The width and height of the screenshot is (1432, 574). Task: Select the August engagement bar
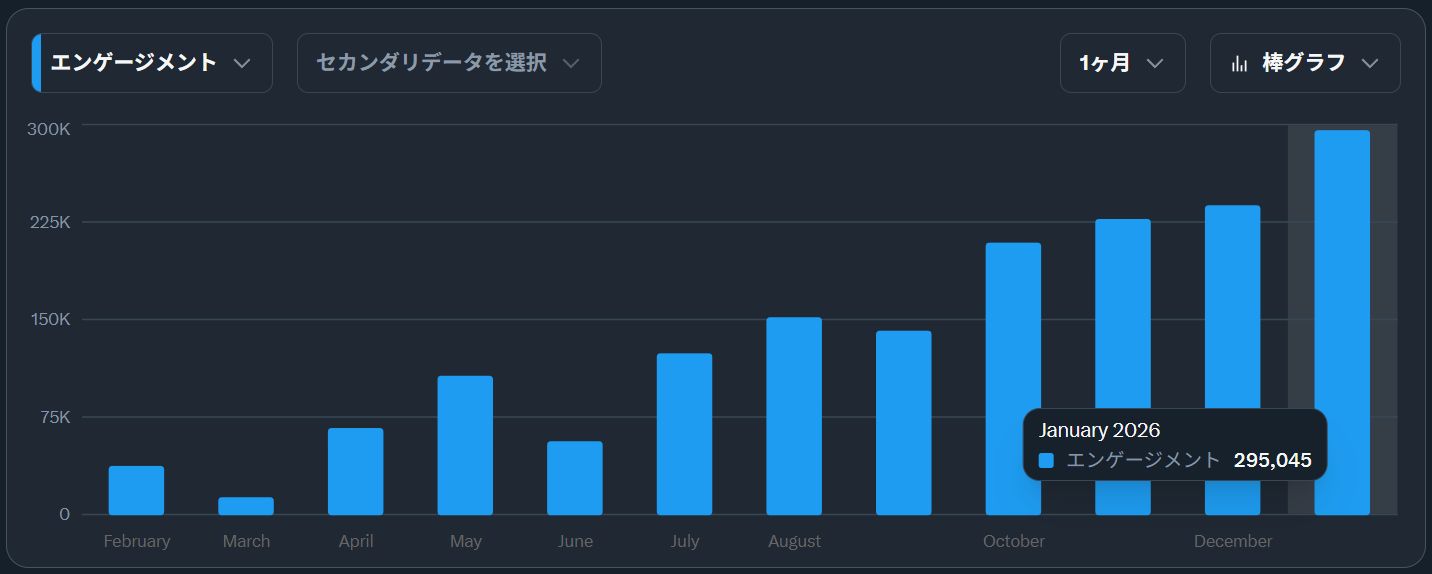[794, 416]
